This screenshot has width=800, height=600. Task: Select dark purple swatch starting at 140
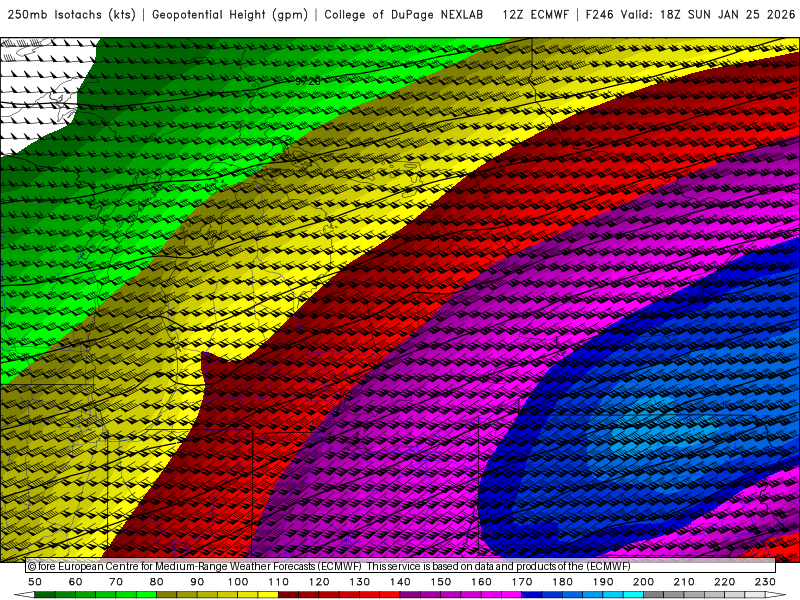click(410, 595)
